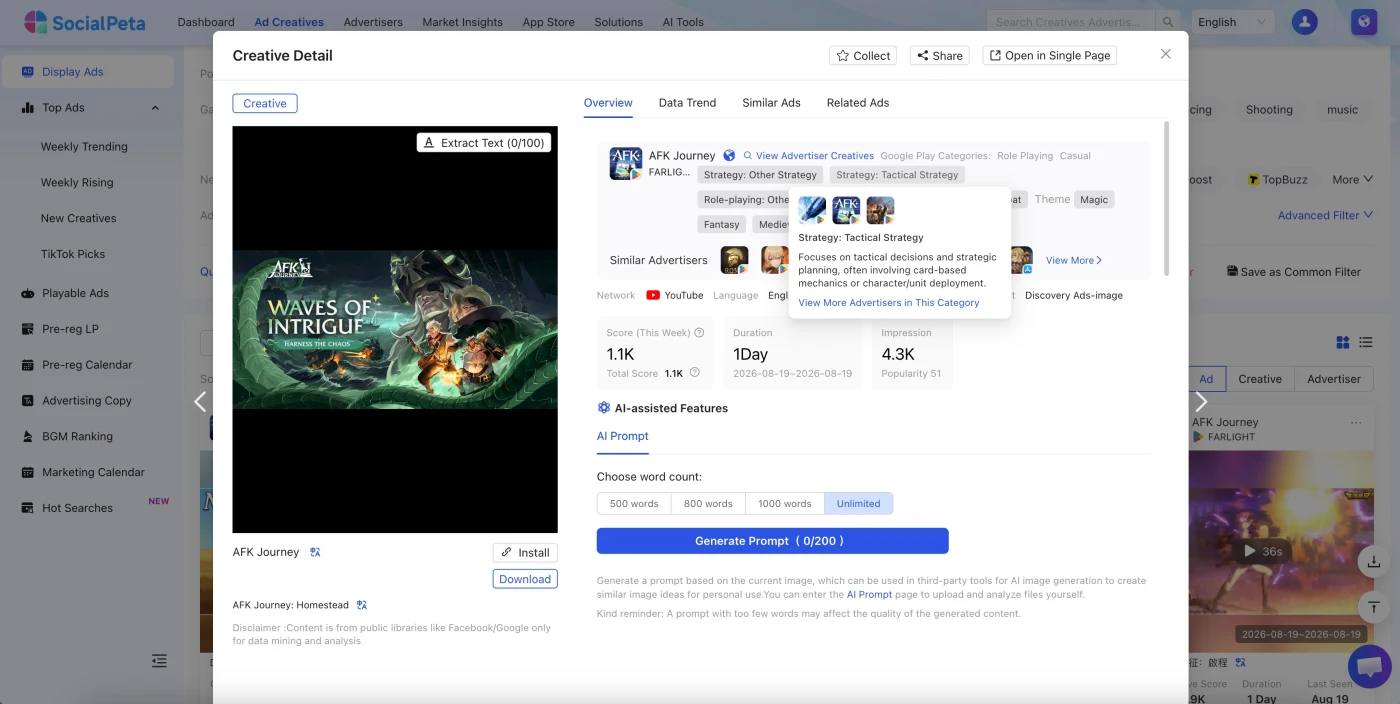Toggle the Advertiser segment in background list
1400x704 pixels.
pyautogui.click(x=1334, y=379)
